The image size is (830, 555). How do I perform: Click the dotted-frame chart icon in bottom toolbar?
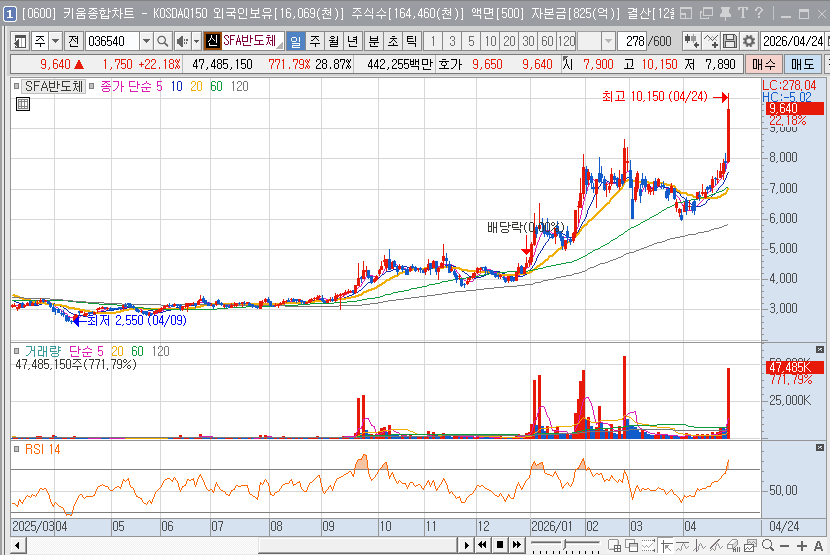[648, 545]
